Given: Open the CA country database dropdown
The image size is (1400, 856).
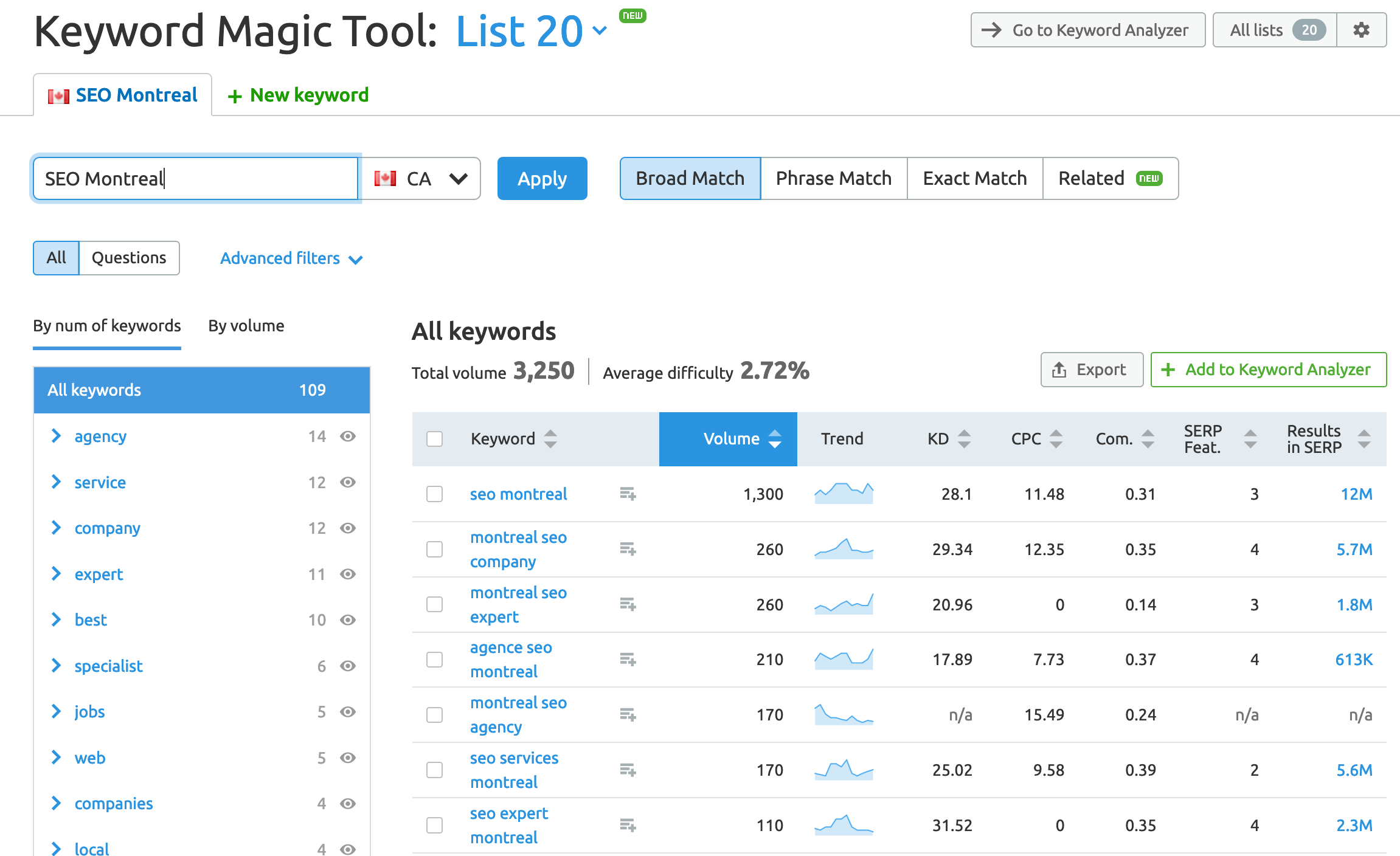Looking at the screenshot, I should click(421, 178).
